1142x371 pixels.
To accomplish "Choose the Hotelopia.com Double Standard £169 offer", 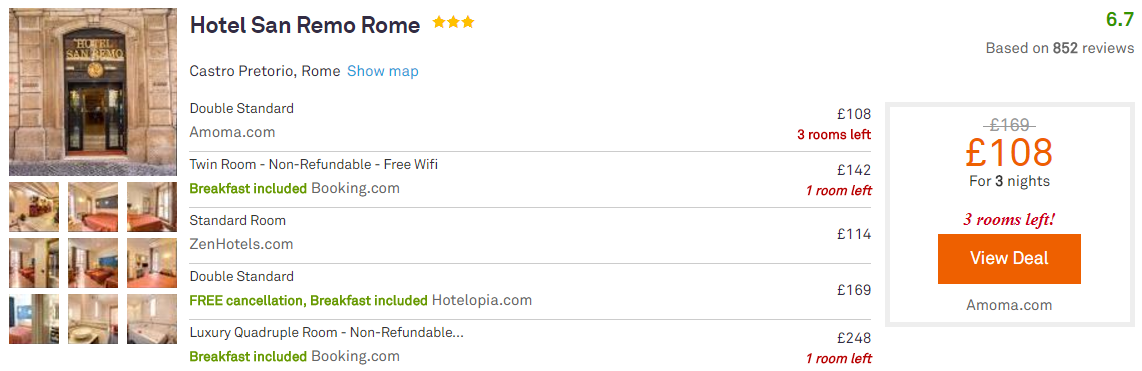I will pyautogui.click(x=530, y=289).
